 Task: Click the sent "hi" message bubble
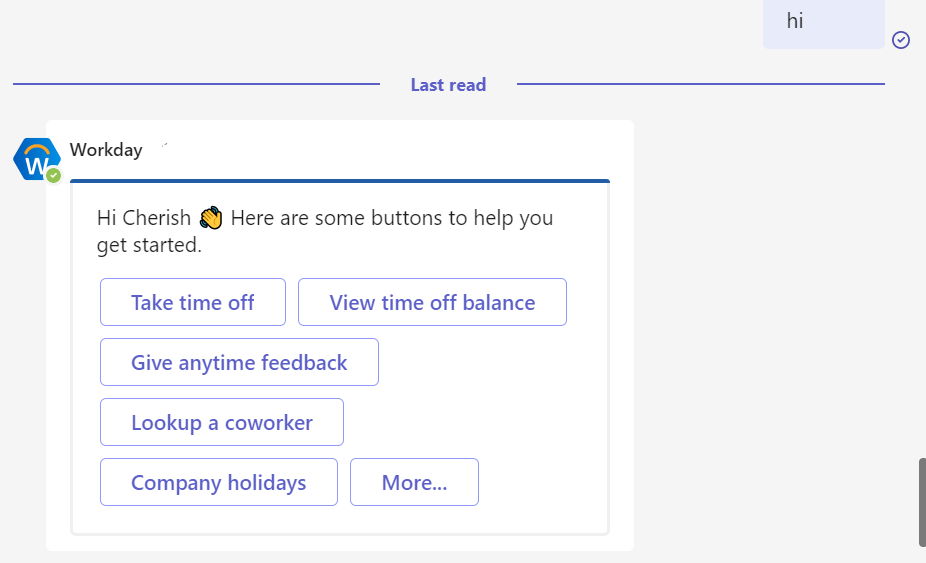click(823, 22)
